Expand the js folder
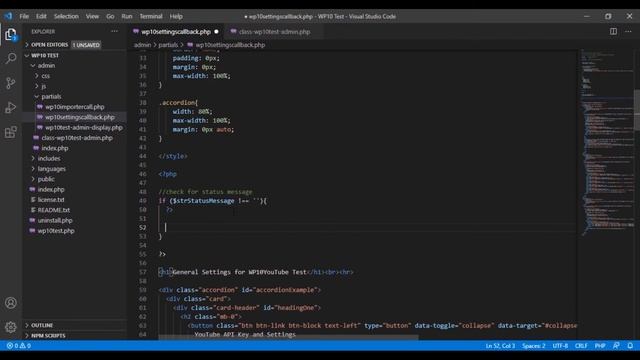Viewport: 640px width, 360px height. click(43, 86)
